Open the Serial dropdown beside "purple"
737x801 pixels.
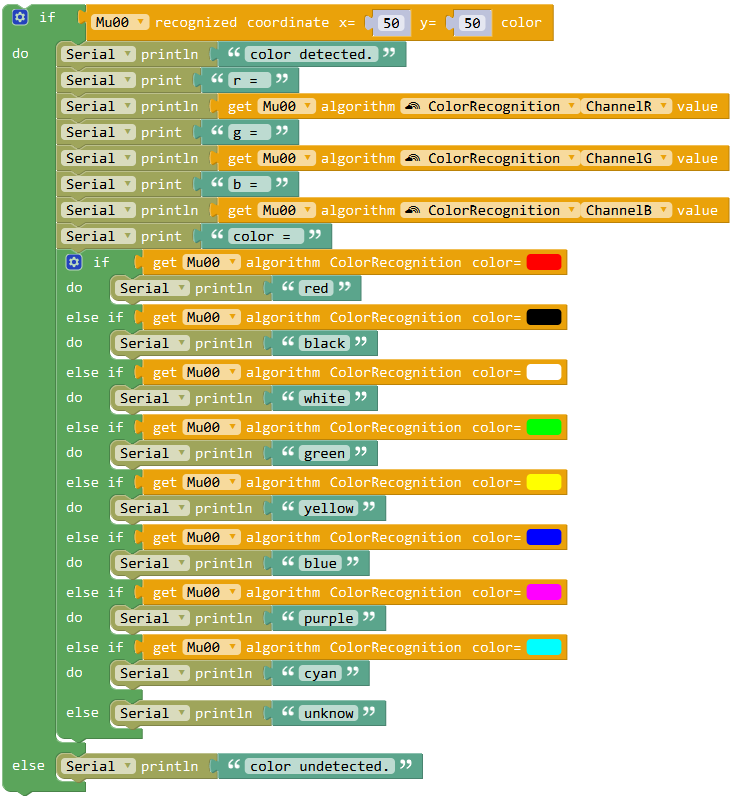click(152, 618)
